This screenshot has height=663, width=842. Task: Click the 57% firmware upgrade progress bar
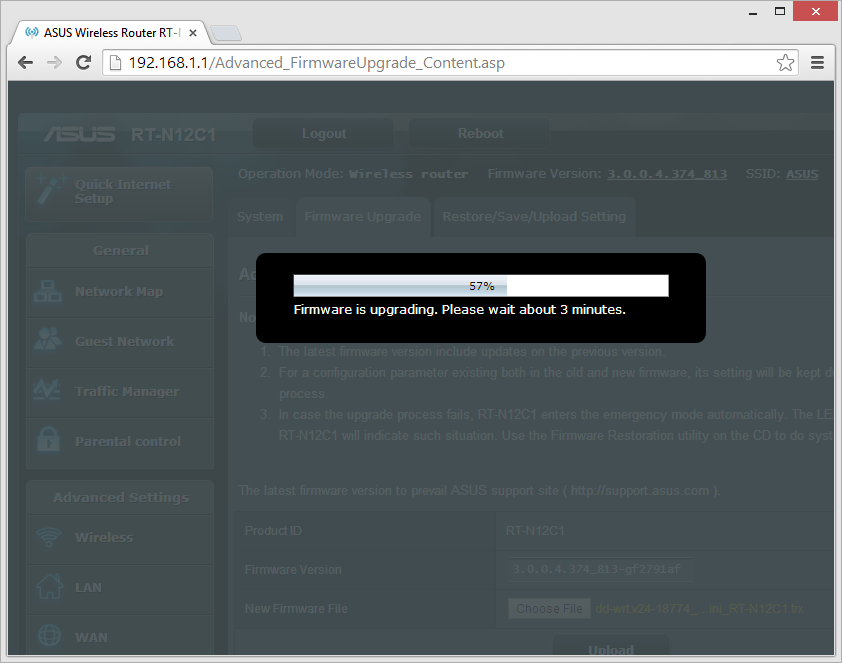pyautogui.click(x=481, y=286)
